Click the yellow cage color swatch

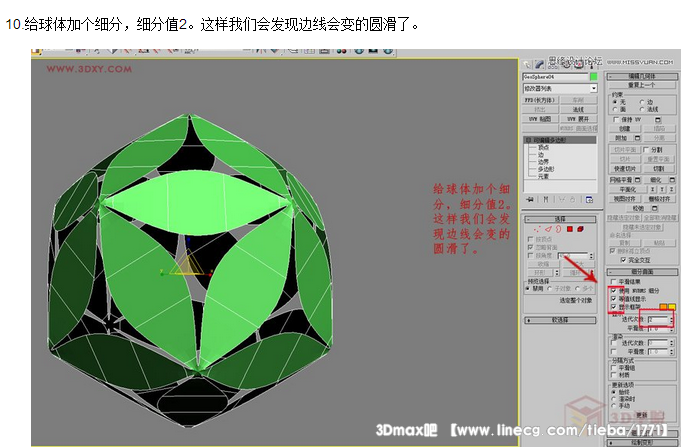tap(672, 307)
